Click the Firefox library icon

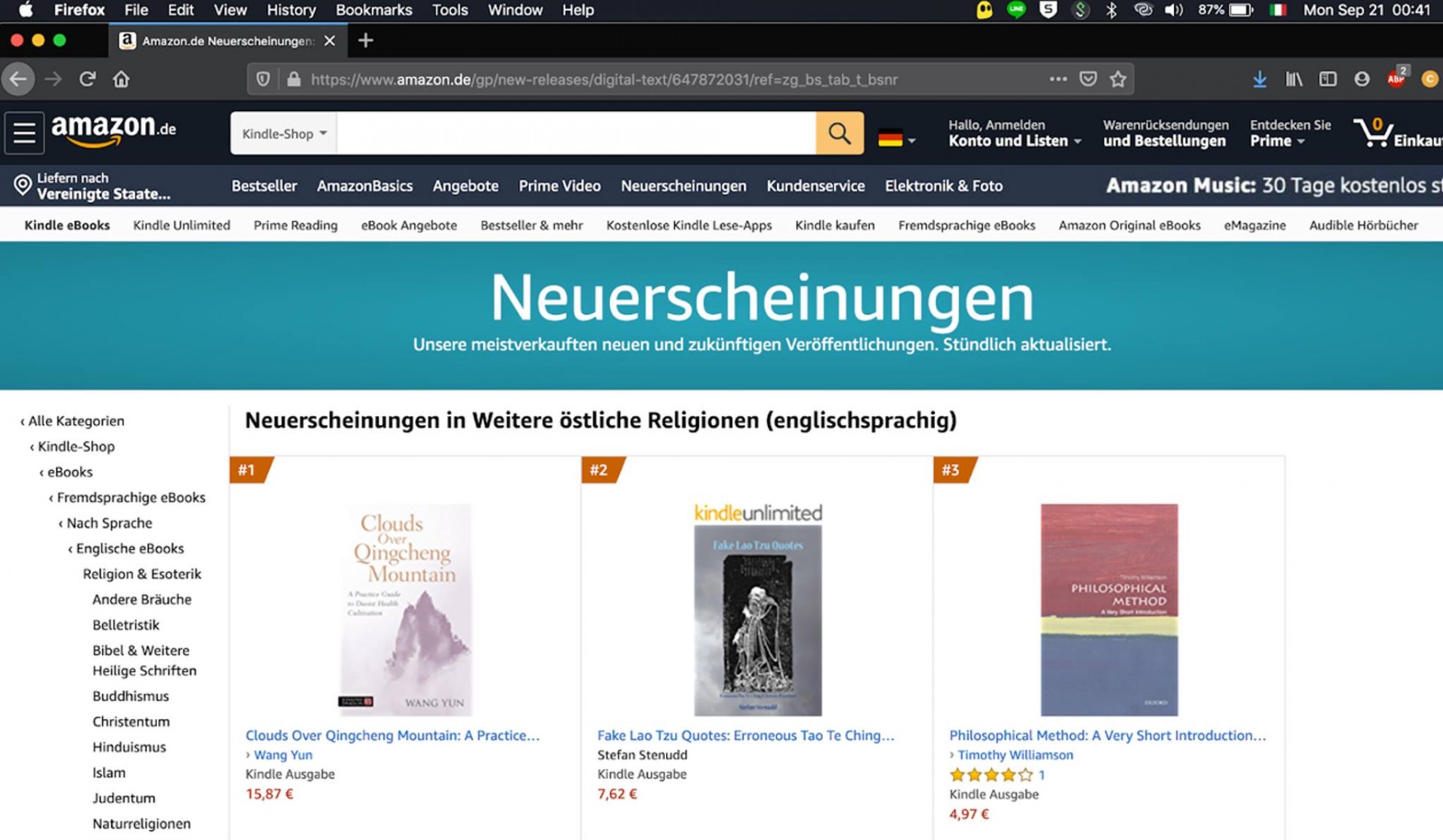pos(1293,79)
